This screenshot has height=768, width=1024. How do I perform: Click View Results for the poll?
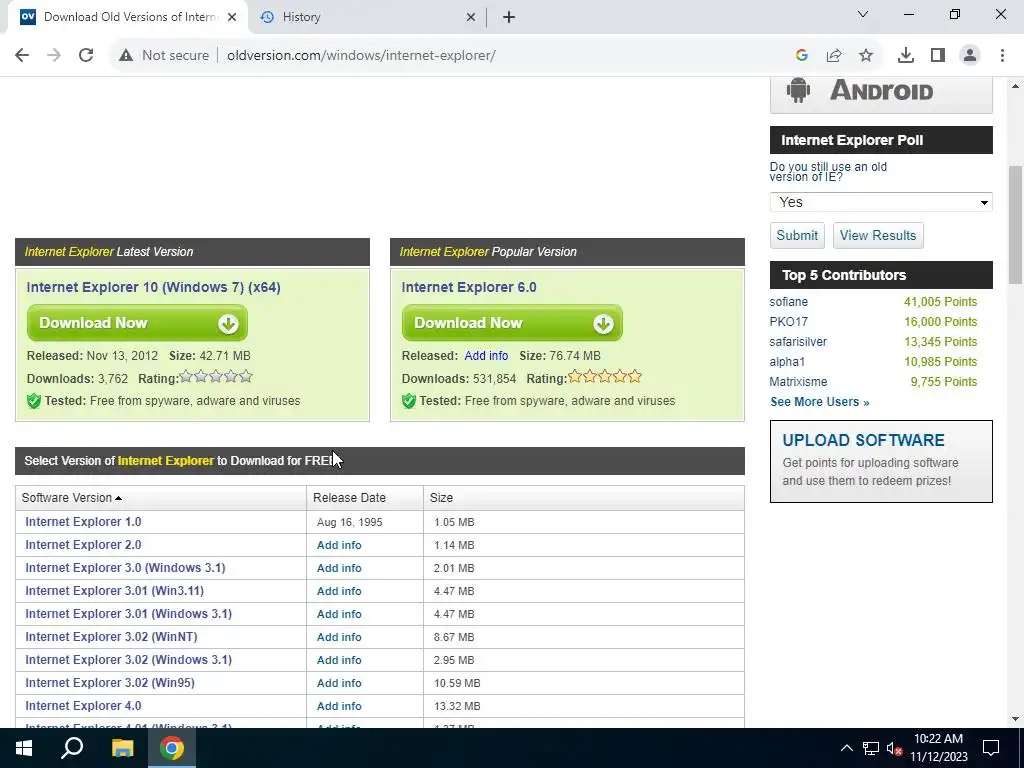point(878,235)
